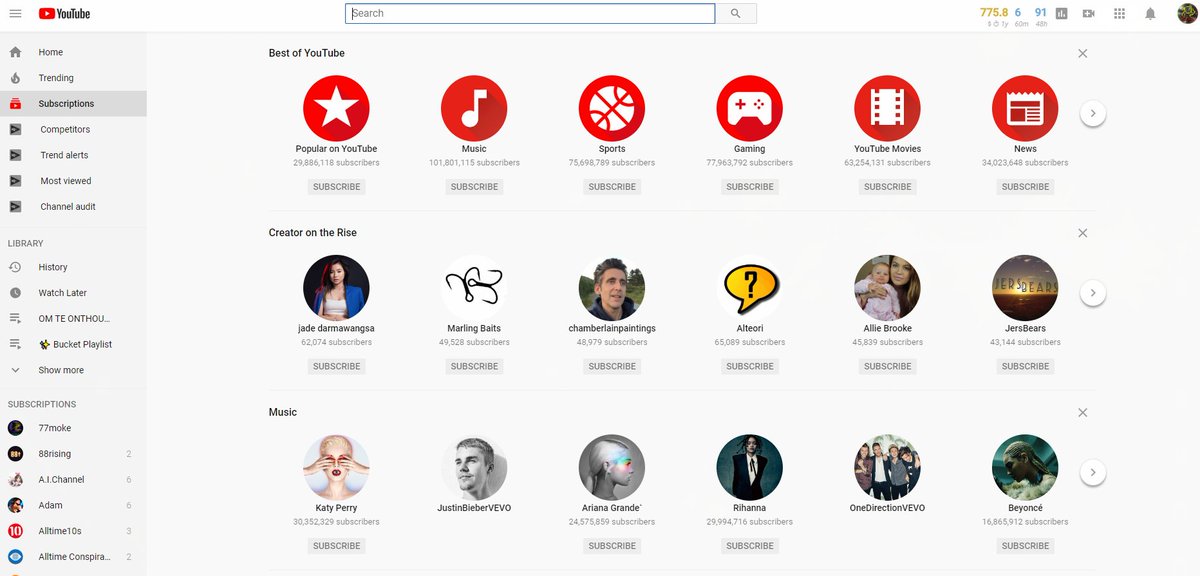Open the YouTube Movies film icon

coord(888,108)
